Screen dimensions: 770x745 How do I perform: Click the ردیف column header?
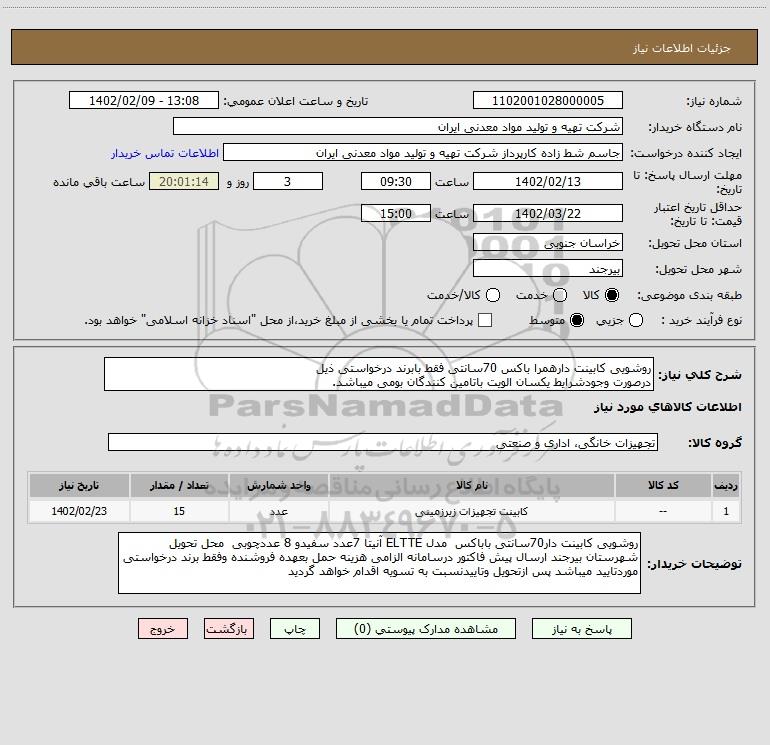pos(726,486)
